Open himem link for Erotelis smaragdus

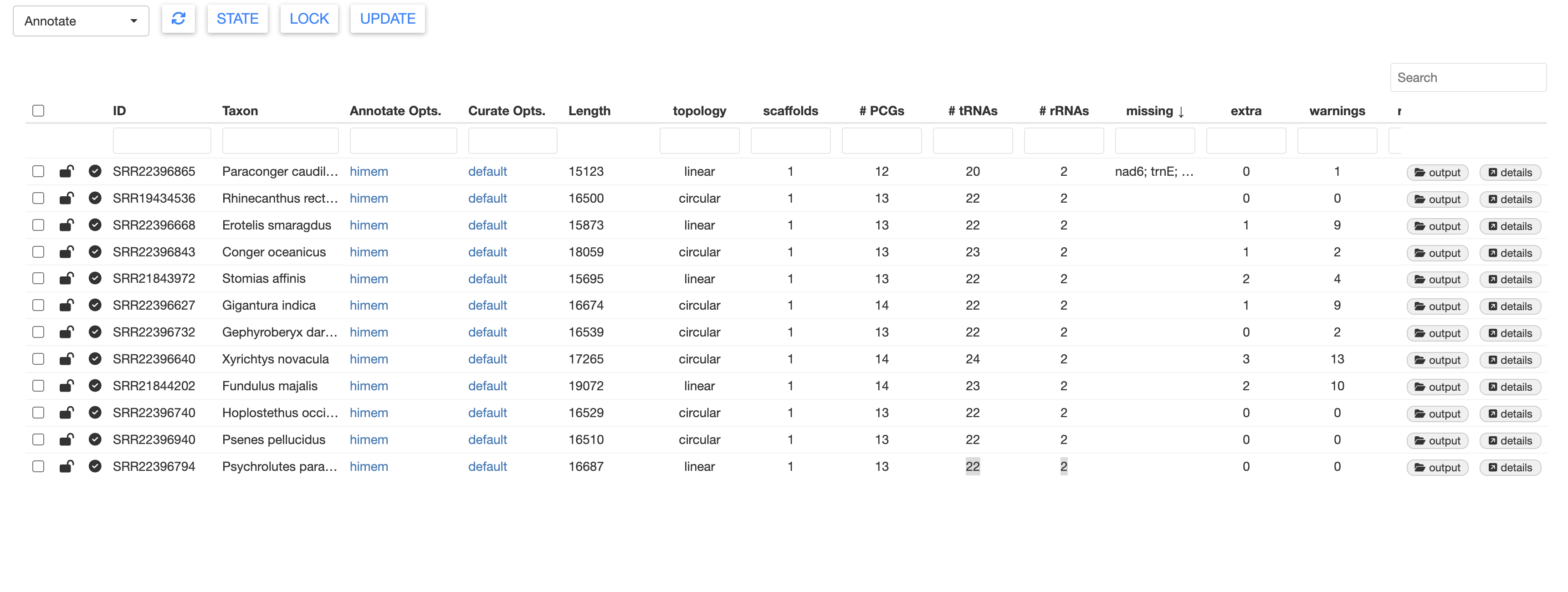tap(368, 225)
